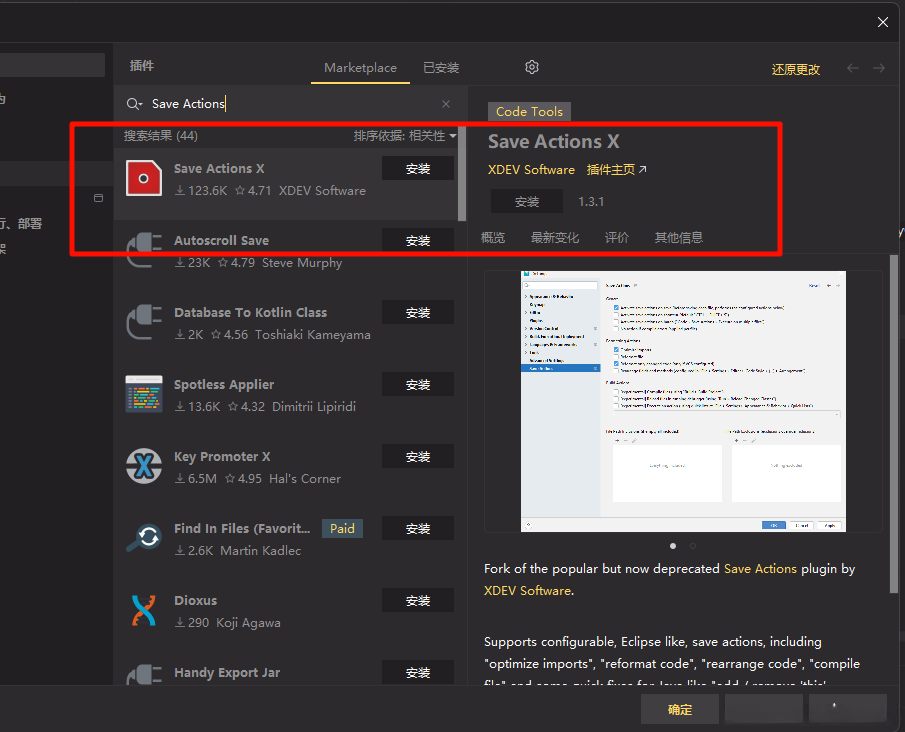This screenshot has width=905, height=732.
Task: Switch to the Marketplace tab
Action: click(x=360, y=68)
